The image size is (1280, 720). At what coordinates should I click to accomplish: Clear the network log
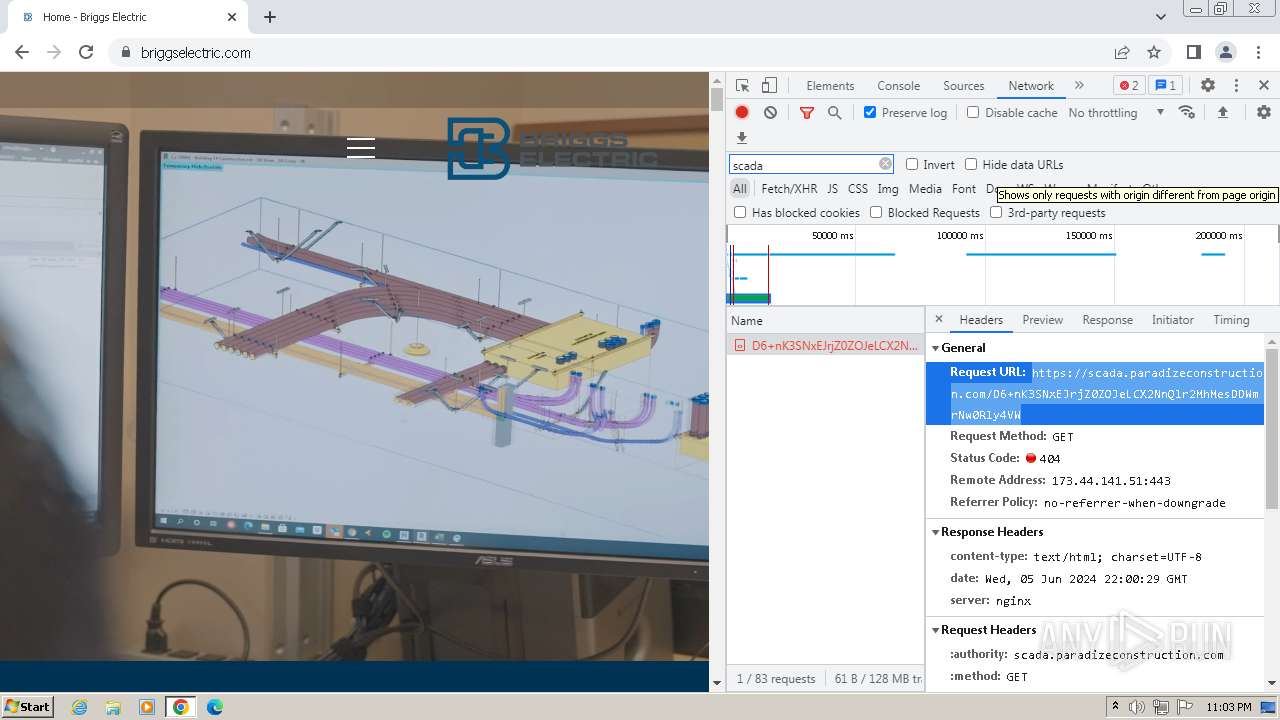tap(770, 113)
